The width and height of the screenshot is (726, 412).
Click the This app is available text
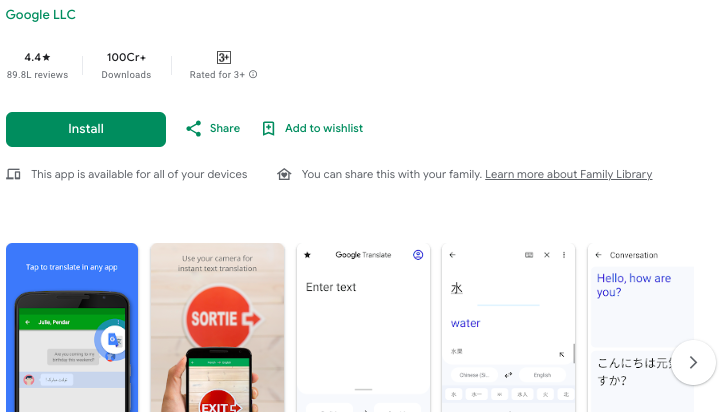pyautogui.click(x=139, y=175)
